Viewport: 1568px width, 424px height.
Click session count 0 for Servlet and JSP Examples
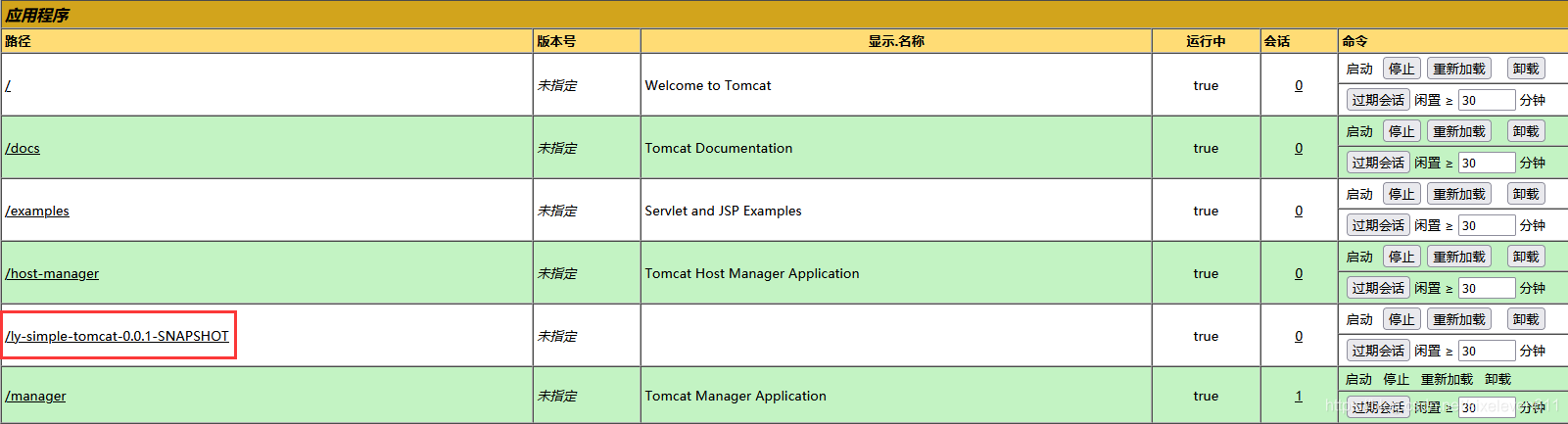1299,211
